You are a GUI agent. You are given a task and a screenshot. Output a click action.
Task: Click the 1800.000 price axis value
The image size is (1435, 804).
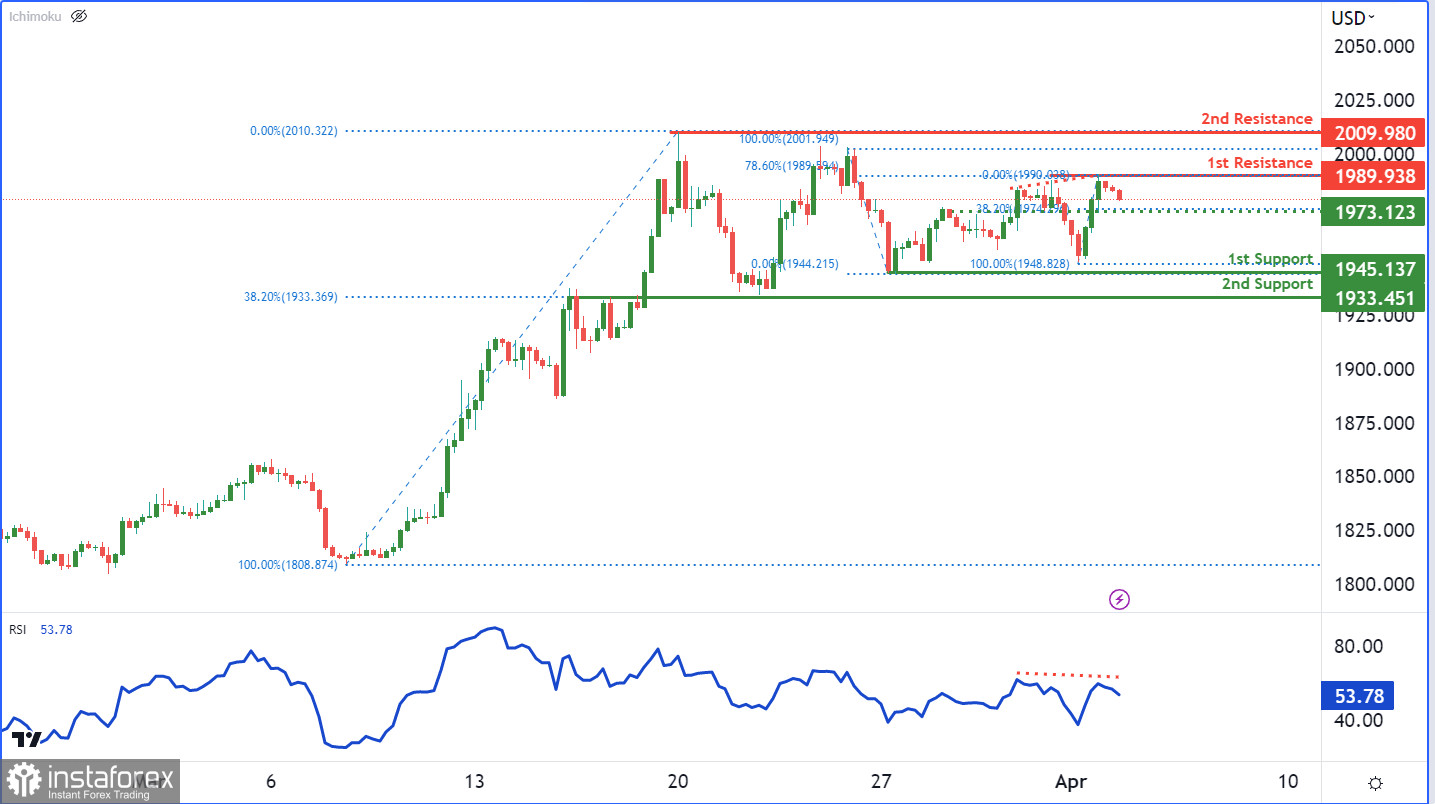point(1373,585)
